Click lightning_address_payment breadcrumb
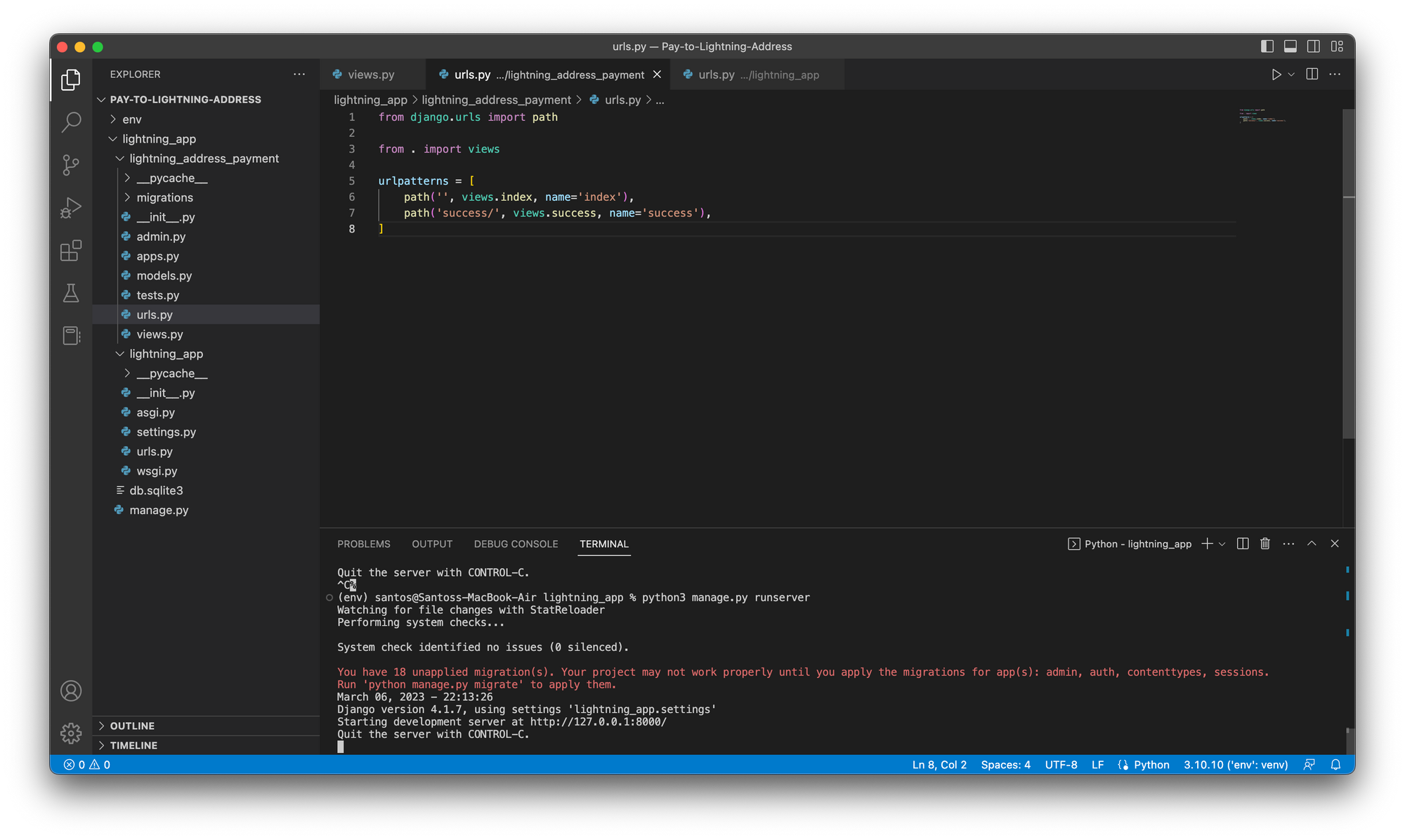The height and width of the screenshot is (840, 1405). [496, 100]
